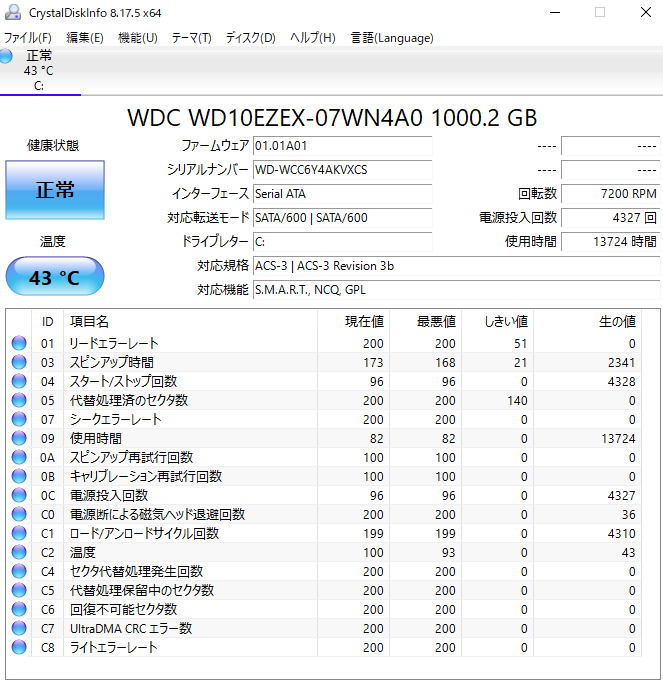The width and height of the screenshot is (663, 683).
Task: Click the 最悪値 column header
Action: point(426,321)
